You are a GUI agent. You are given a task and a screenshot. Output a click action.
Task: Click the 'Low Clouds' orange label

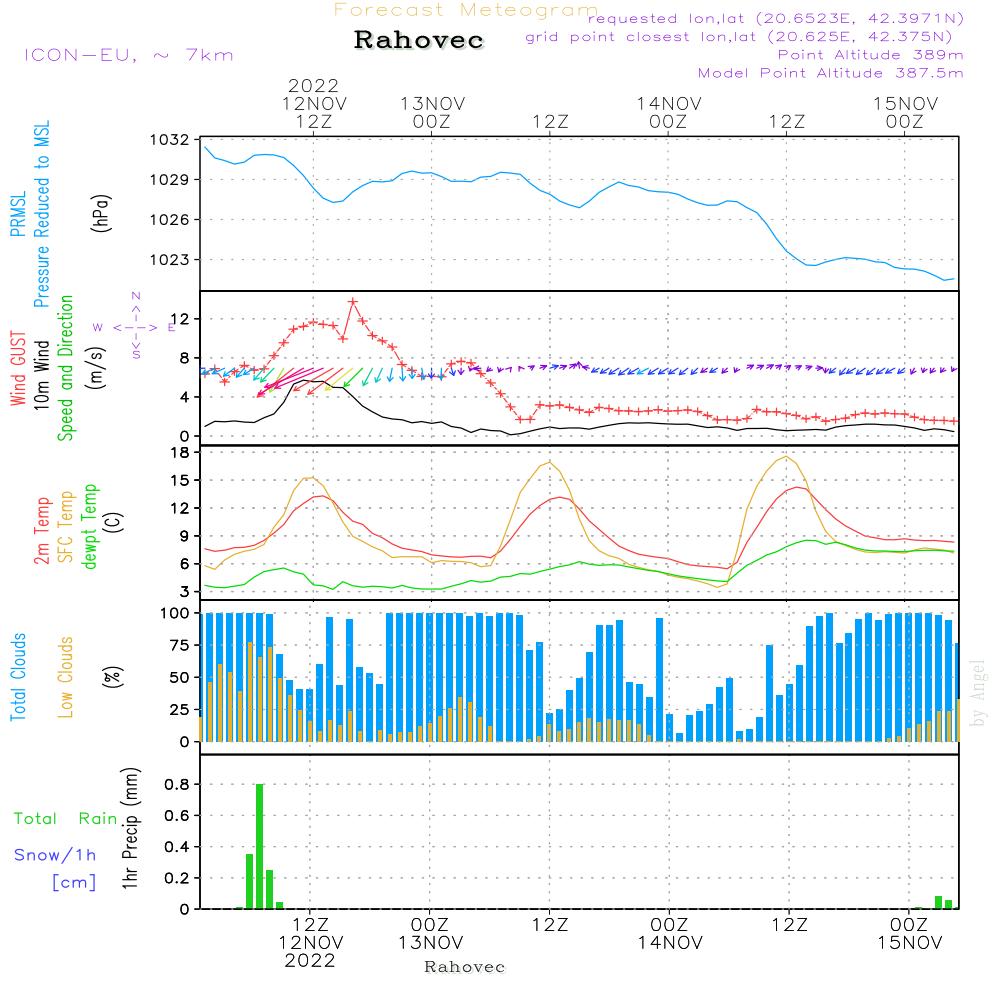[x=65, y=677]
